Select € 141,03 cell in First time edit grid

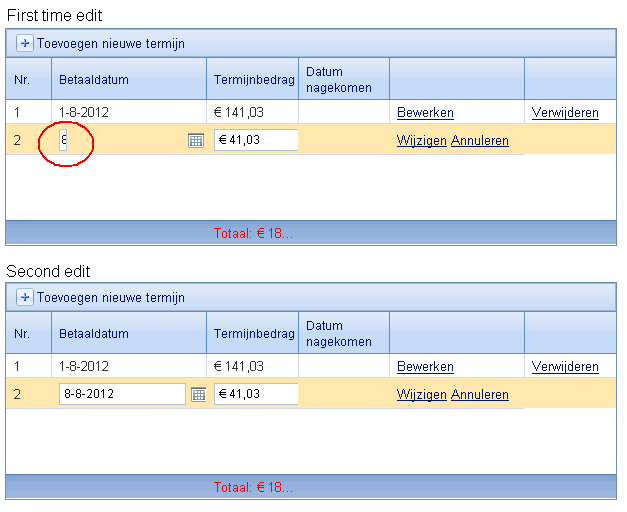pos(252,112)
